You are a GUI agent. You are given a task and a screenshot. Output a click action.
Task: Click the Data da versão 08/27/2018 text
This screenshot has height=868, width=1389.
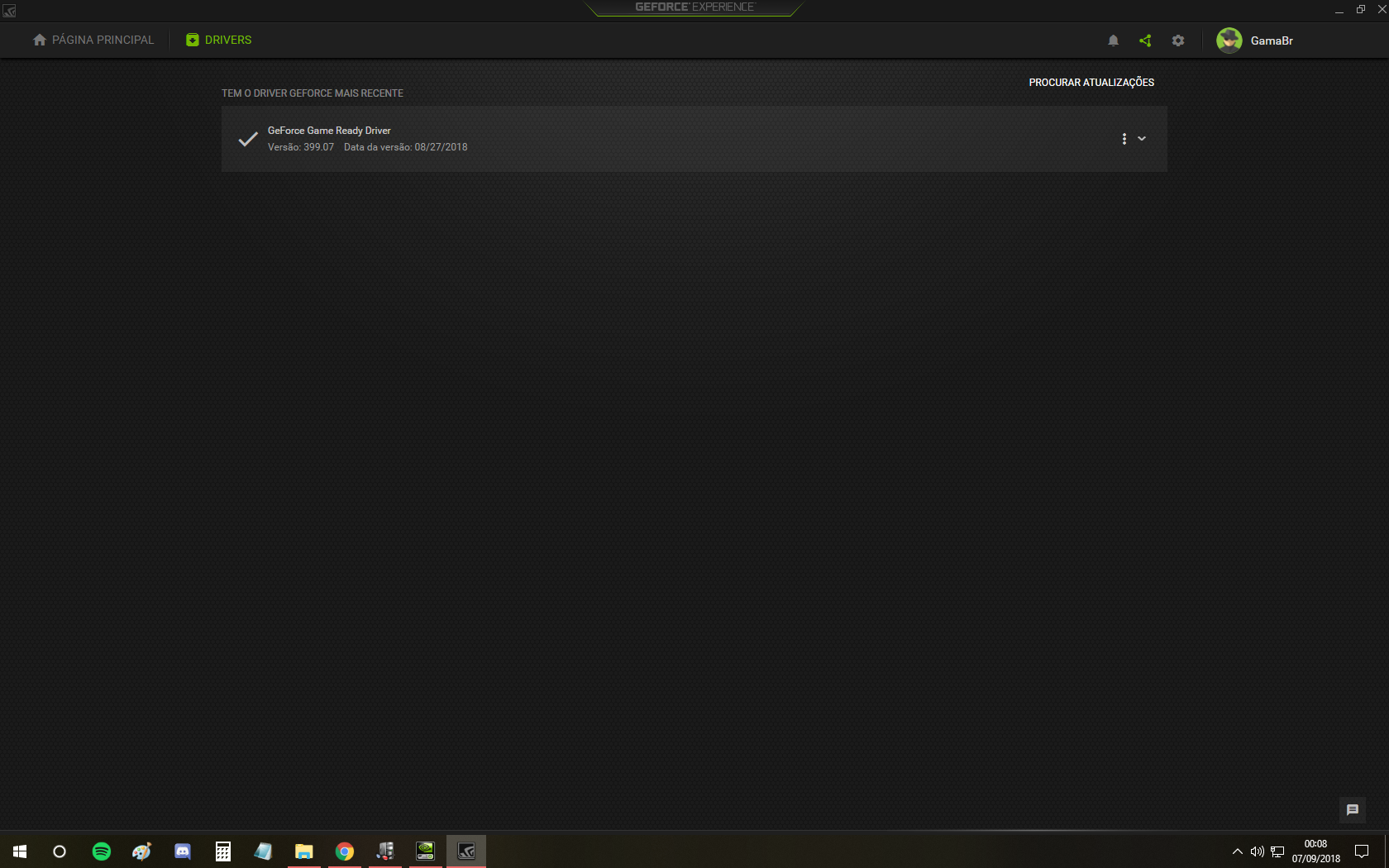click(406, 147)
